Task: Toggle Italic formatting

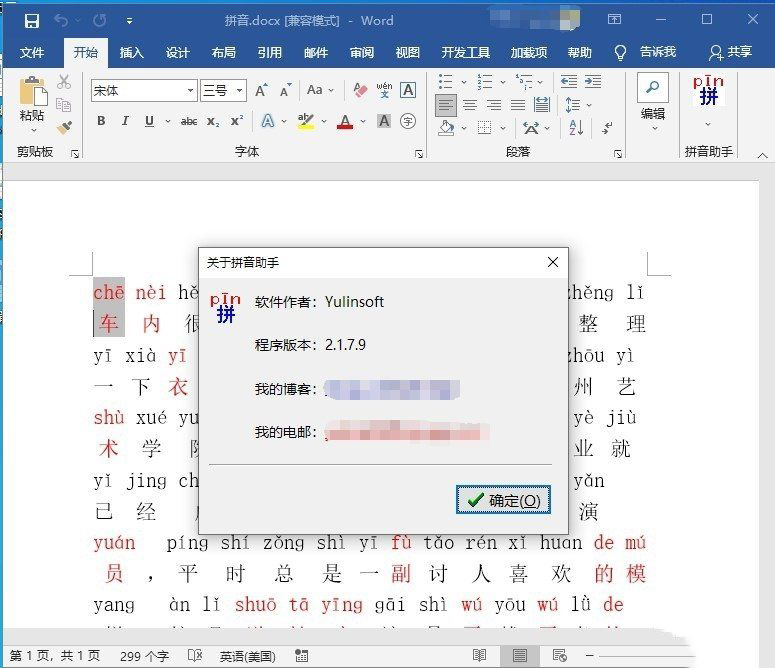Action: [x=126, y=121]
